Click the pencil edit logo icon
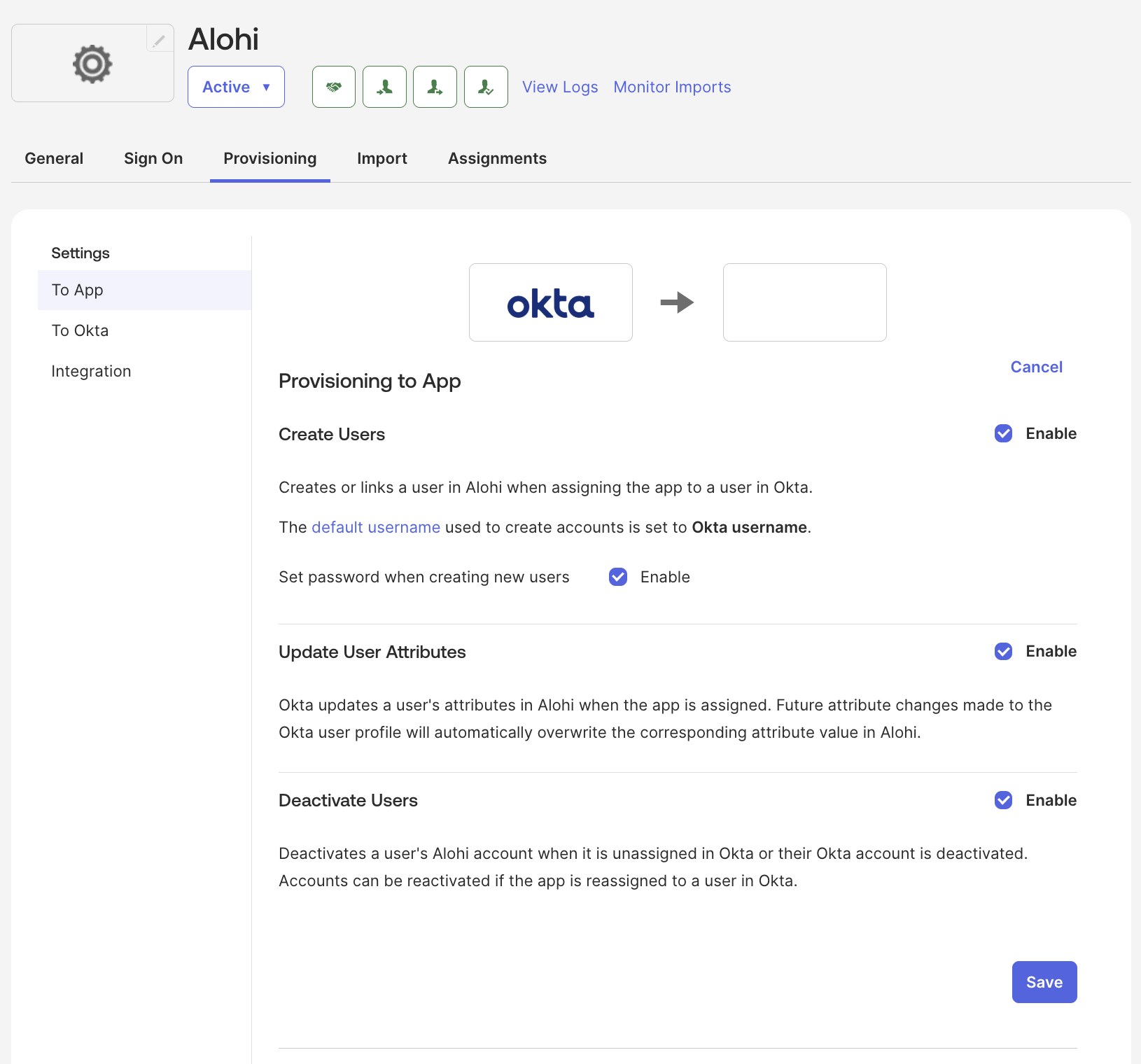This screenshot has width=1141, height=1064. pyautogui.click(x=160, y=39)
